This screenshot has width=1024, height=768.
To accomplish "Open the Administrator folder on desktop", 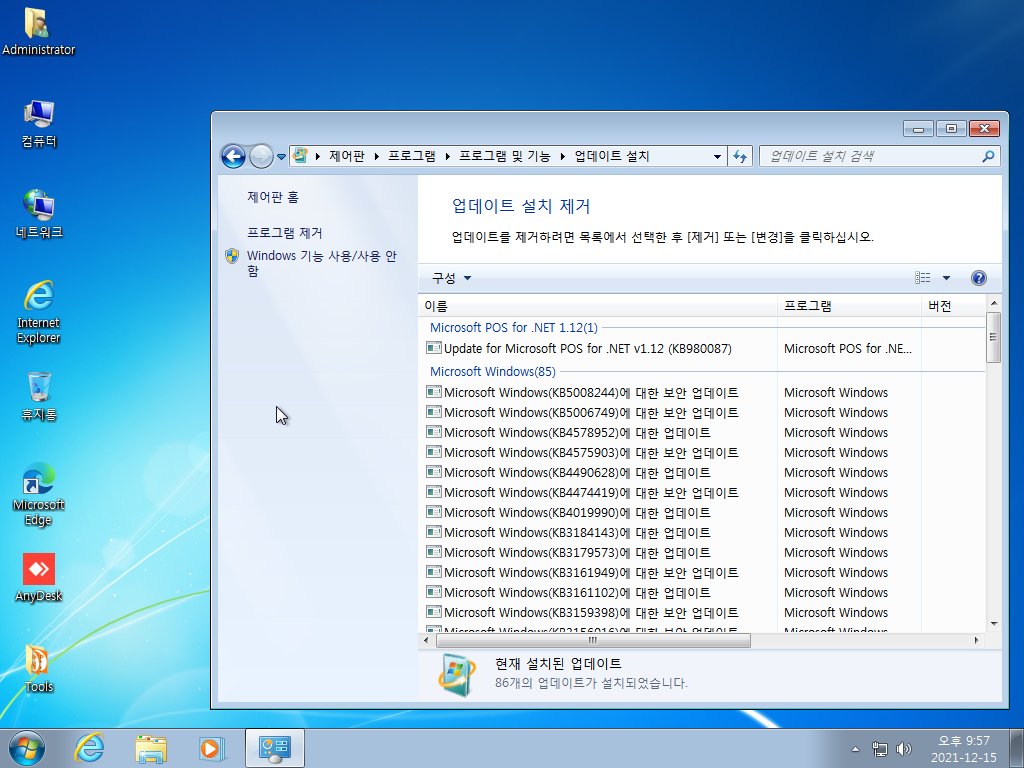I will pyautogui.click(x=38, y=31).
